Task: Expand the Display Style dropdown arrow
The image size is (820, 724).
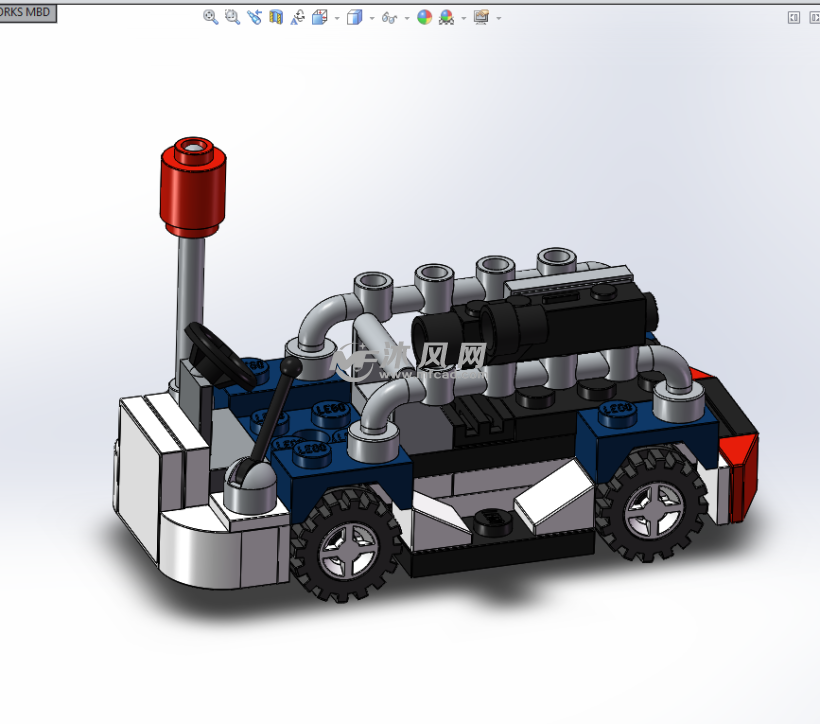Action: coord(371,18)
